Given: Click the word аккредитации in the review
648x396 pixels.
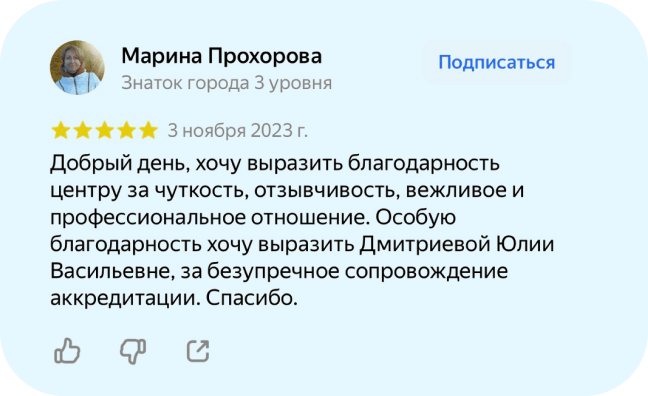Looking at the screenshot, I should [125, 298].
